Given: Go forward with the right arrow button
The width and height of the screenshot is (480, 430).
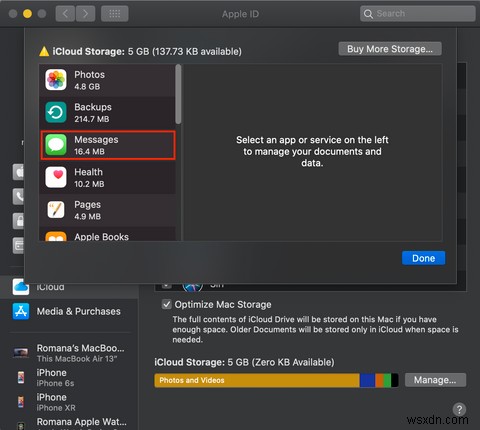Looking at the screenshot, I should point(85,14).
